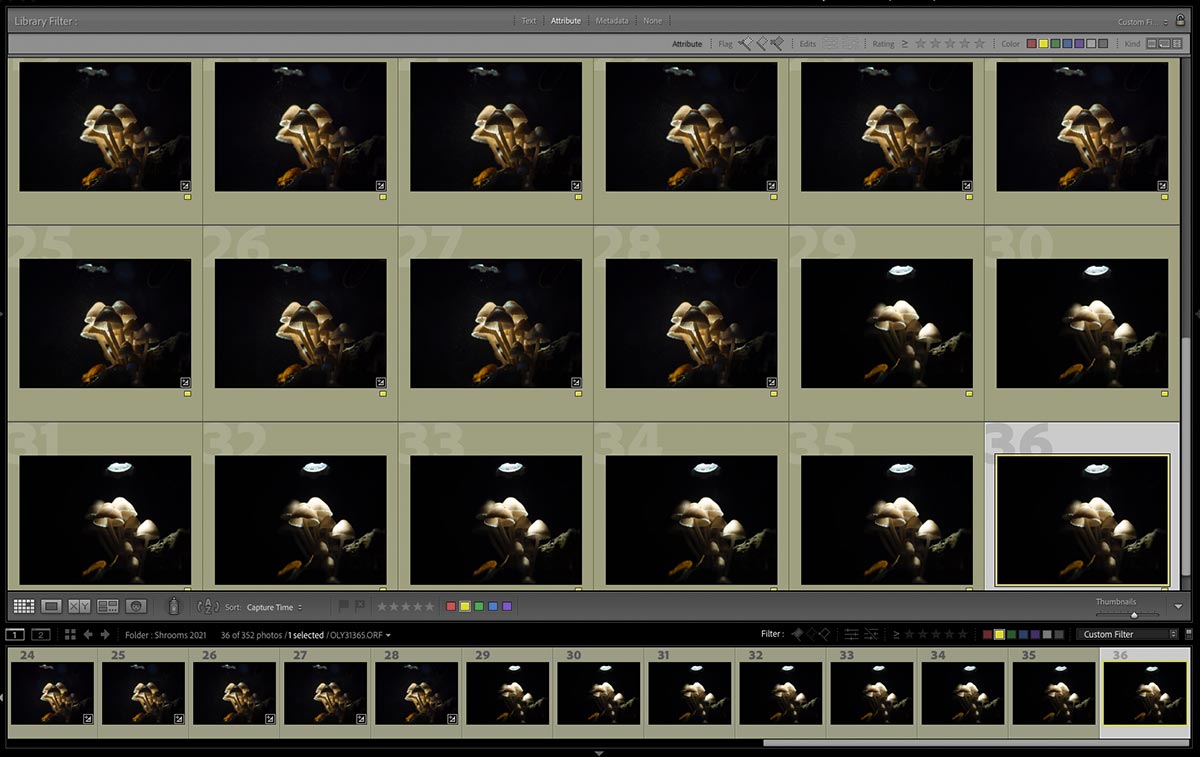
Task: Open People view icon
Action: tap(137, 606)
